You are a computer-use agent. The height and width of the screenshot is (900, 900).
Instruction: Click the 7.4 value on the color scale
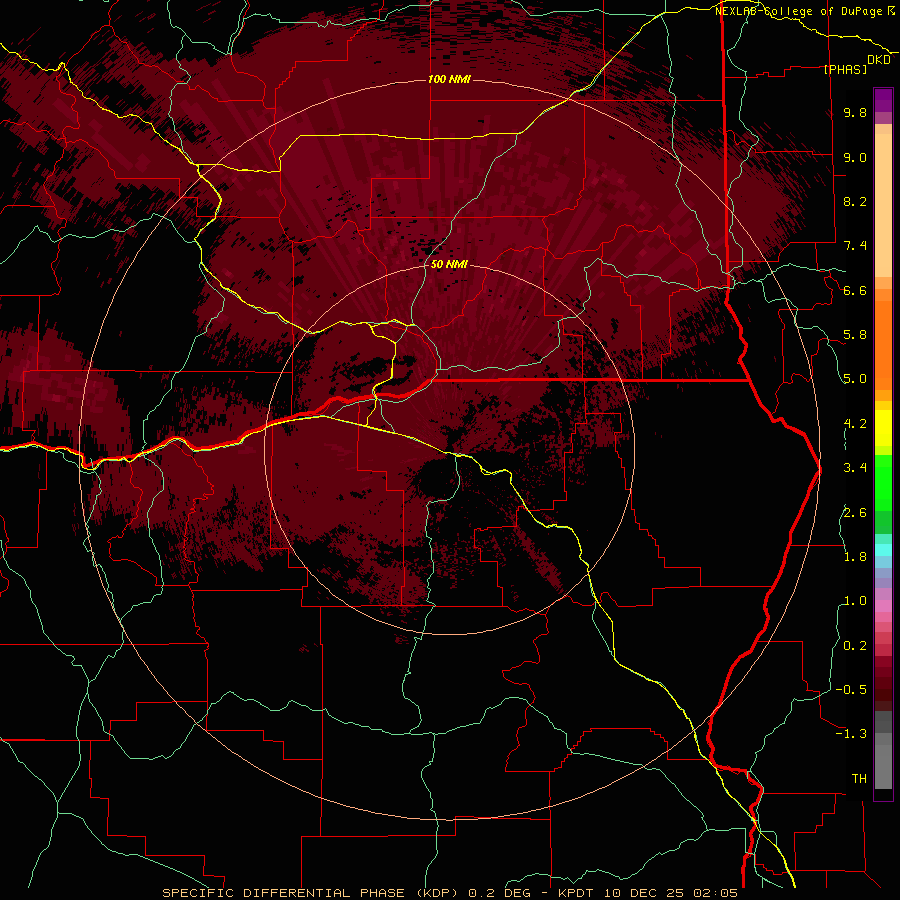(x=855, y=246)
